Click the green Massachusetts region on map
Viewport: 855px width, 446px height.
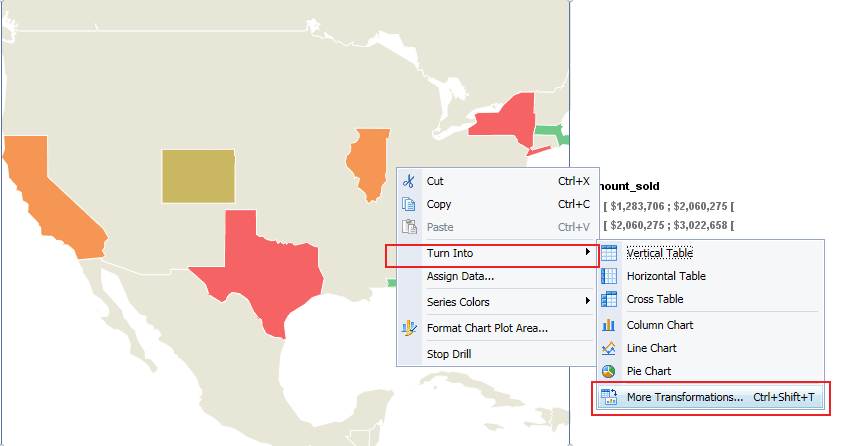point(551,132)
